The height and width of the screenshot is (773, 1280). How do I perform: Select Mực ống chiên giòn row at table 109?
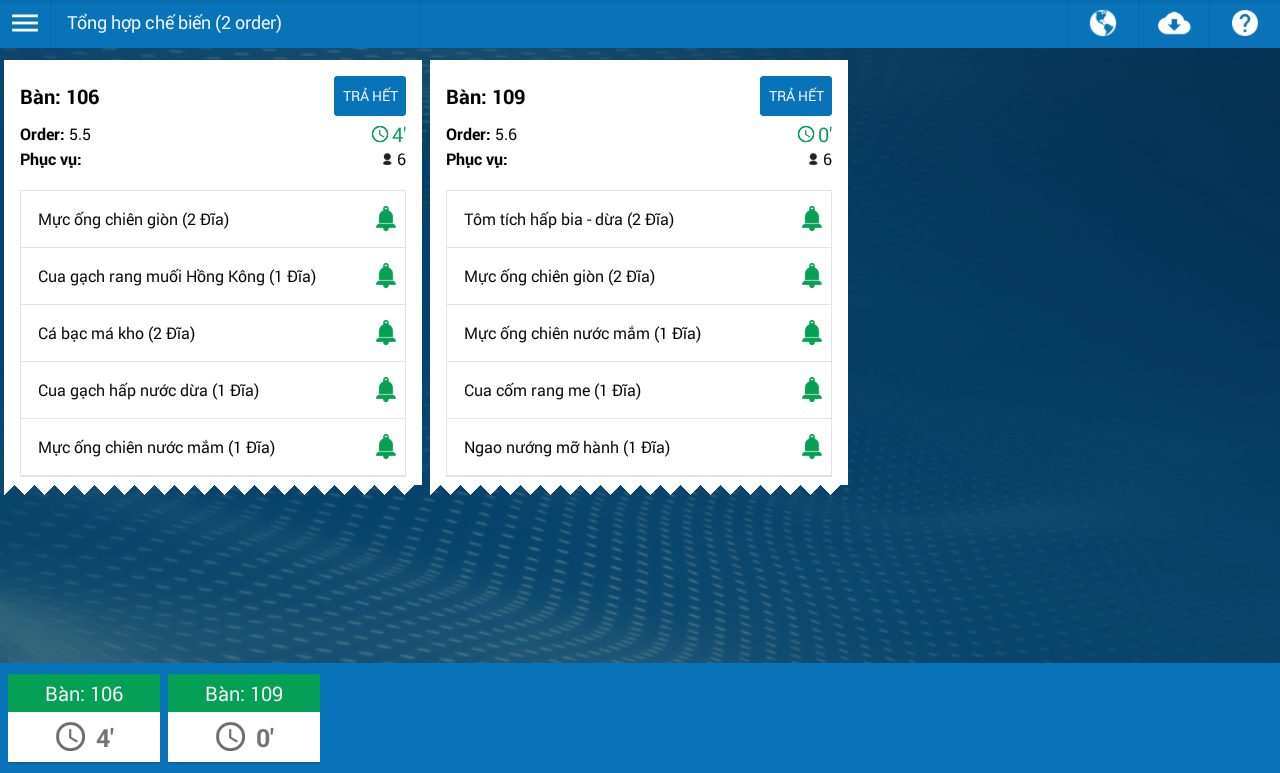(639, 276)
